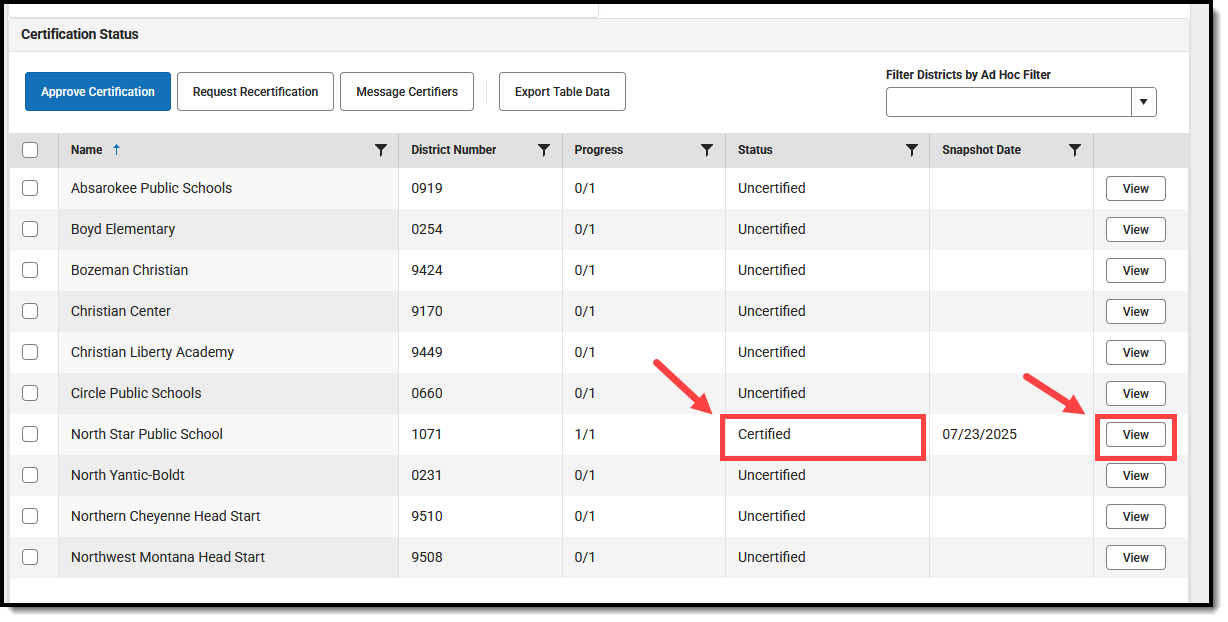This screenshot has width=1228, height=622.
Task: View the North Yantic-Boldt details
Action: 1135,476
